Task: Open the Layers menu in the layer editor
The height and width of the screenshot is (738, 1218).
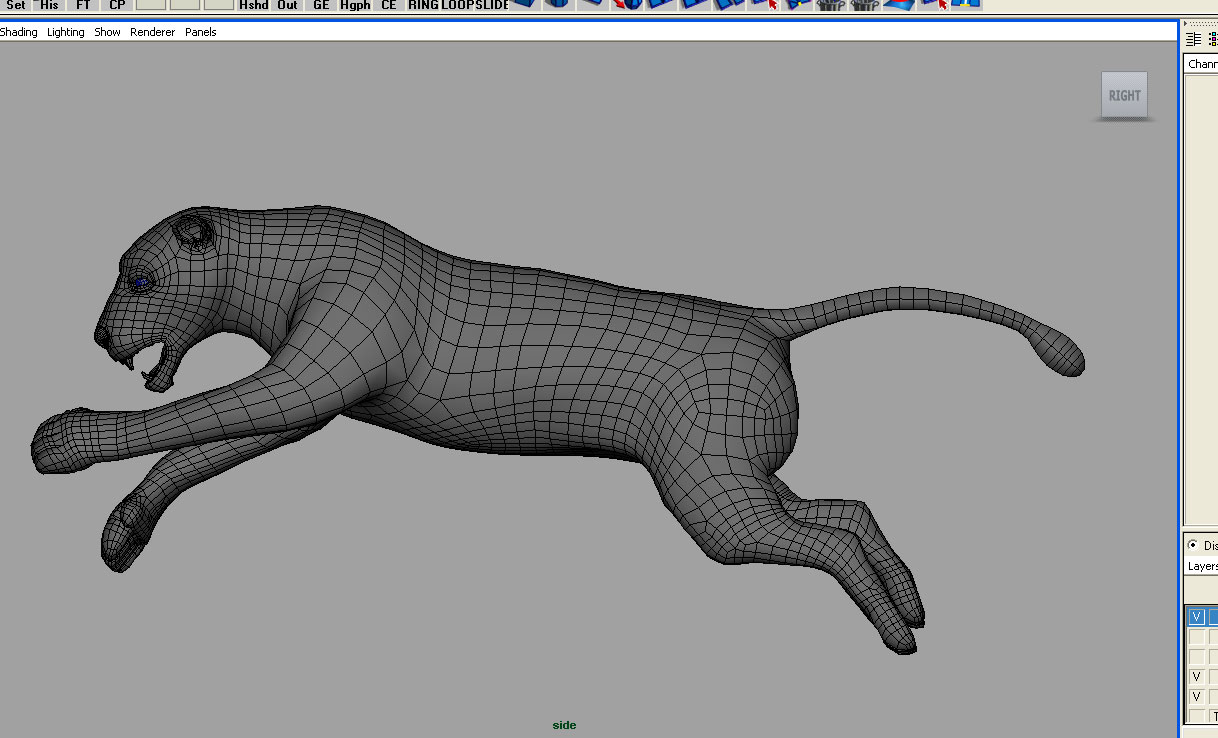Action: point(1202,566)
